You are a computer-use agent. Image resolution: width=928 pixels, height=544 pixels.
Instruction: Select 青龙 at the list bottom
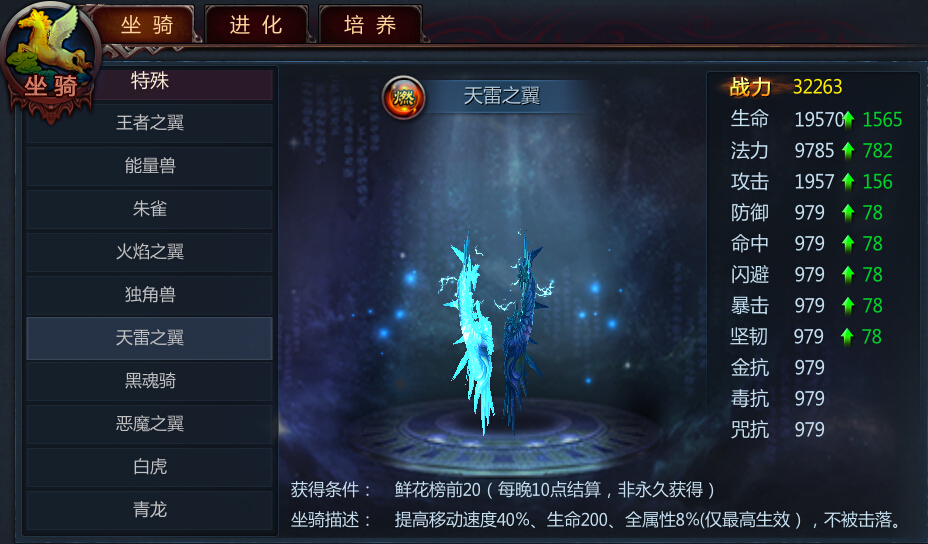(x=149, y=510)
